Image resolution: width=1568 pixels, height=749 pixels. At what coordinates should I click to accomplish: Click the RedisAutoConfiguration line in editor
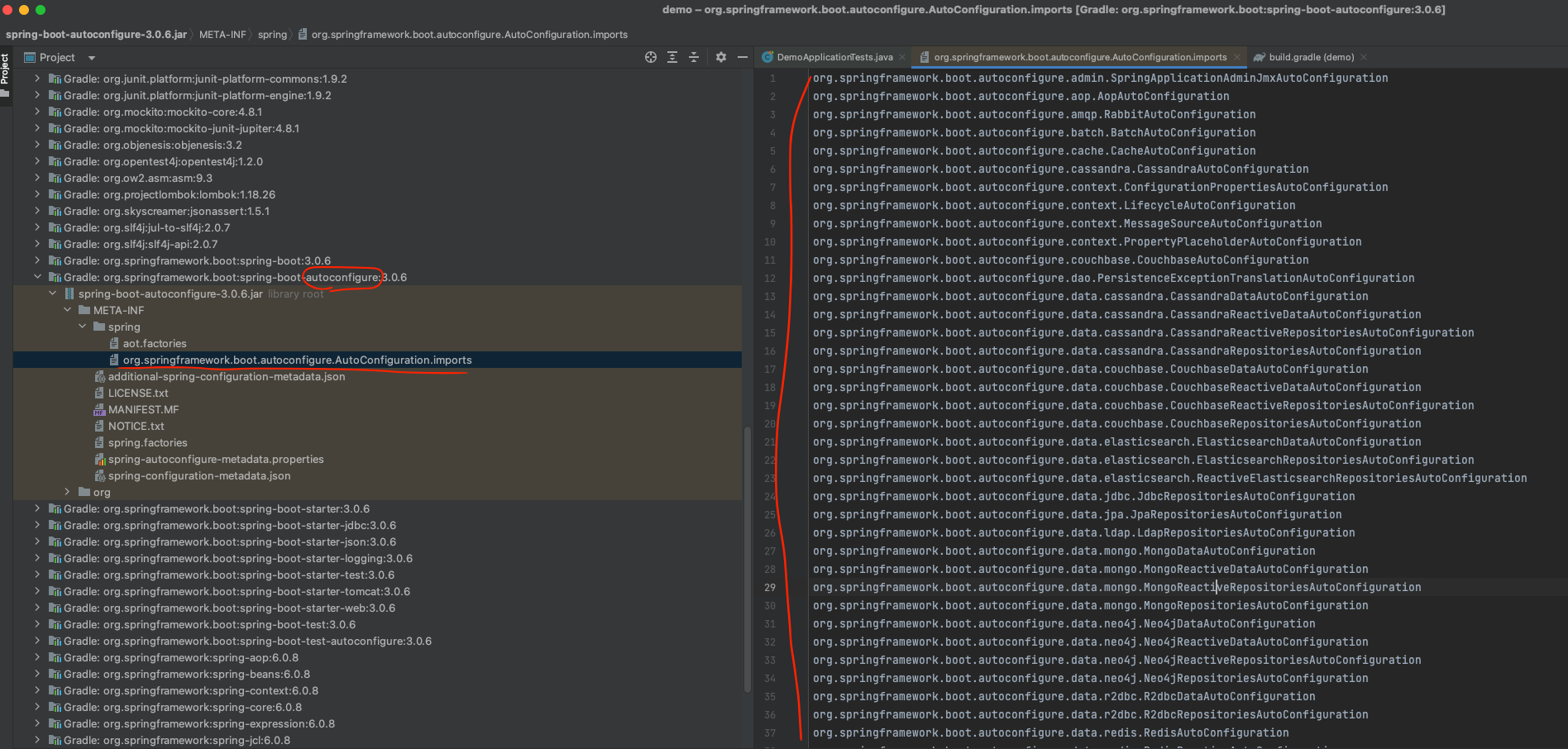[x=1050, y=733]
